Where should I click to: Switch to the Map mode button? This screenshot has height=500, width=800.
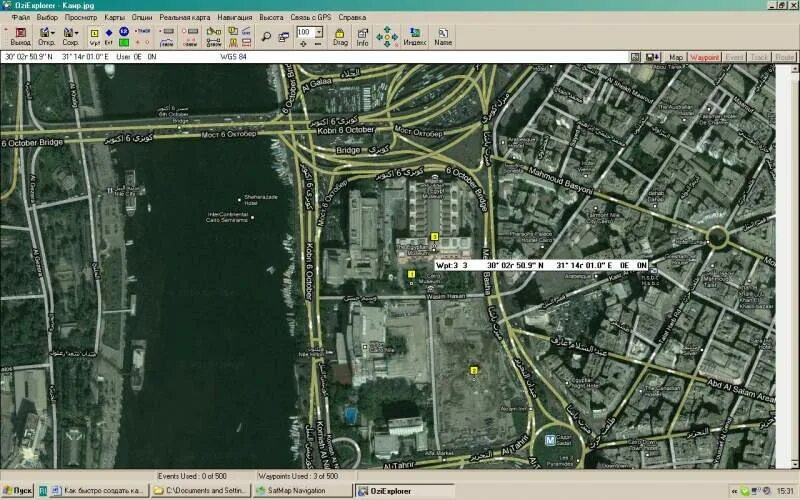click(676, 57)
